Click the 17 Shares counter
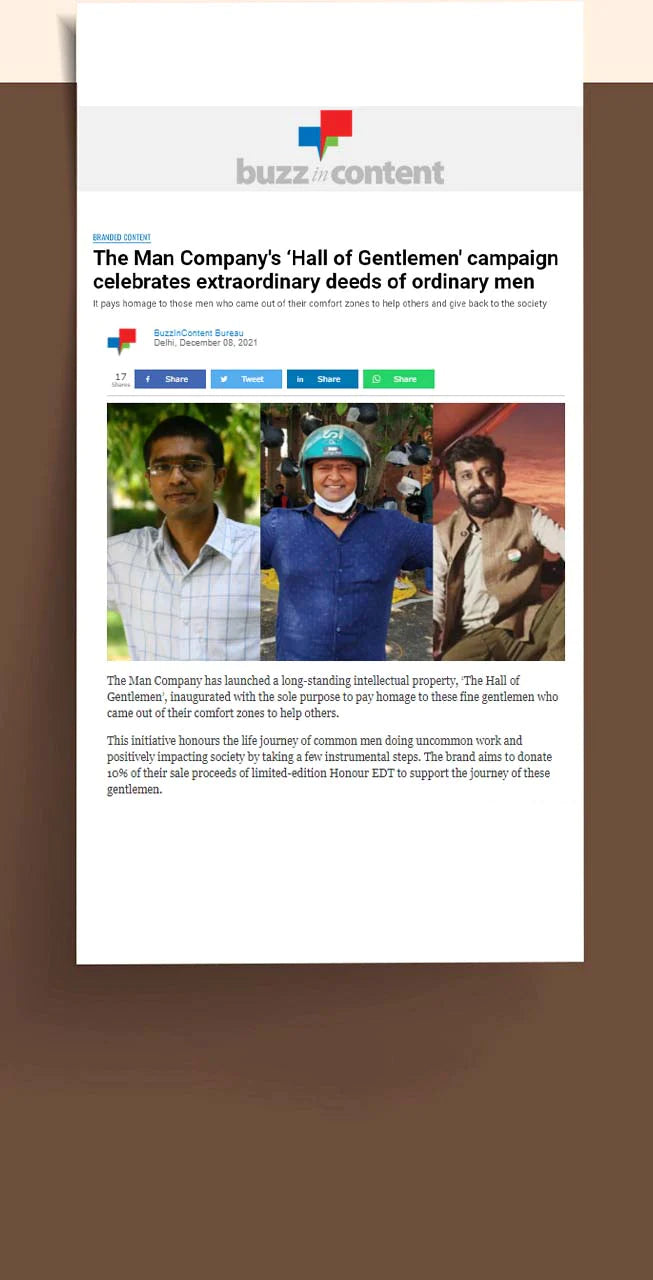This screenshot has height=1280, width=653. click(x=121, y=379)
